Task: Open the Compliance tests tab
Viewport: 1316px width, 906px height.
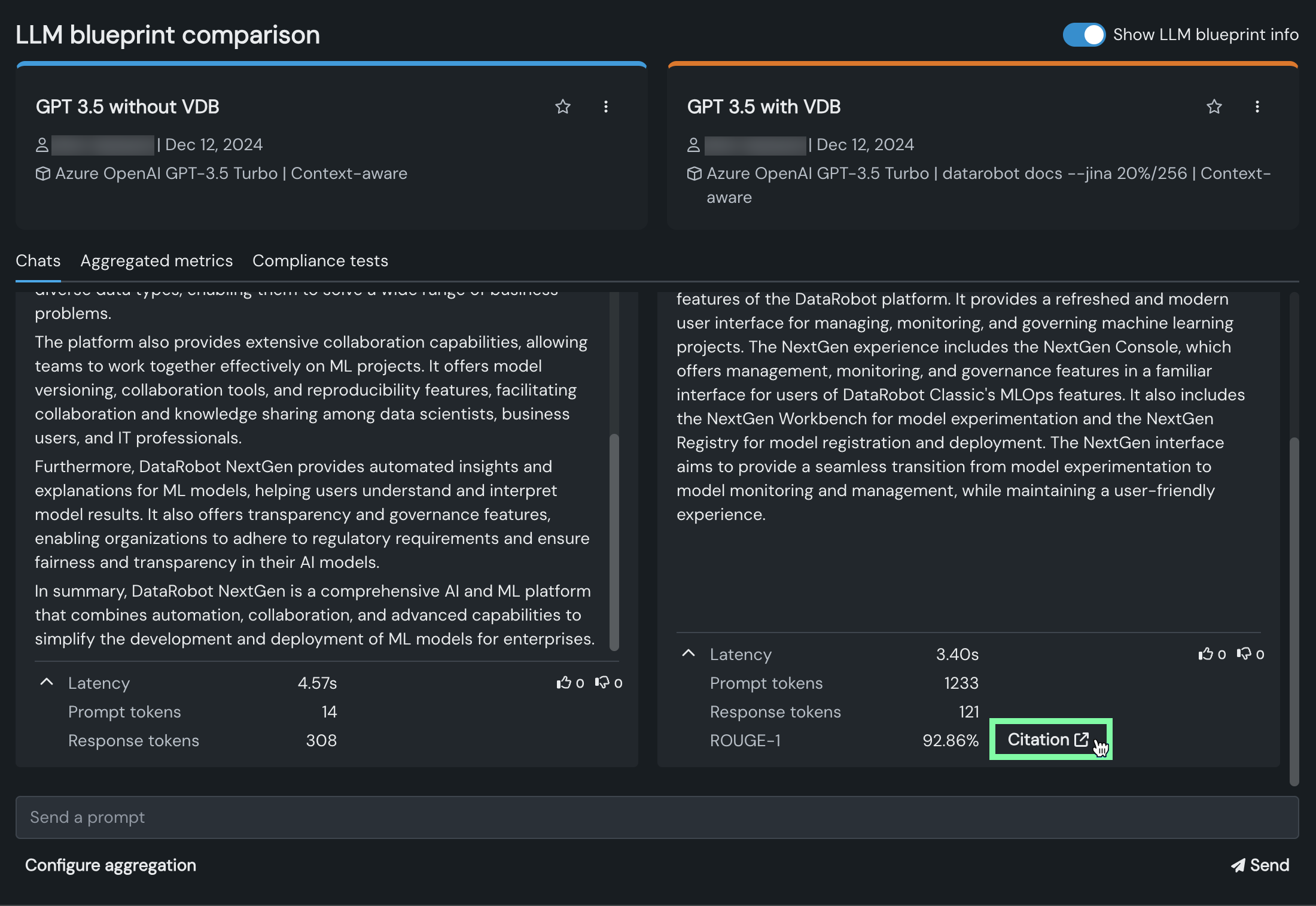Action: click(320, 261)
